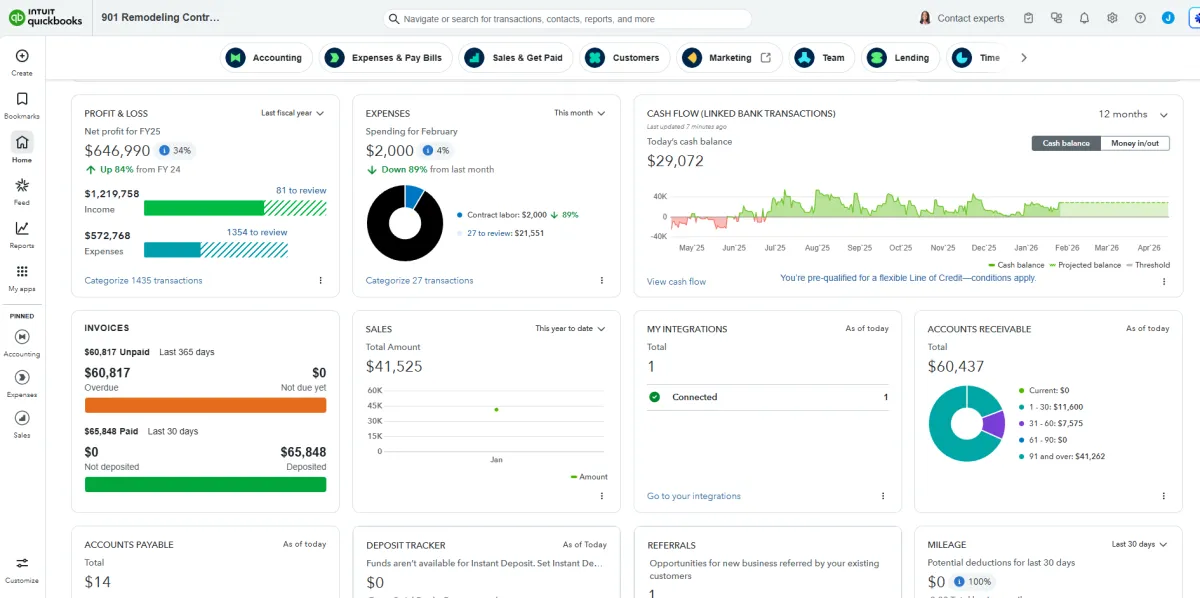Expand the This month expenses dropdown
The height and width of the screenshot is (598, 1200).
[x=579, y=113]
